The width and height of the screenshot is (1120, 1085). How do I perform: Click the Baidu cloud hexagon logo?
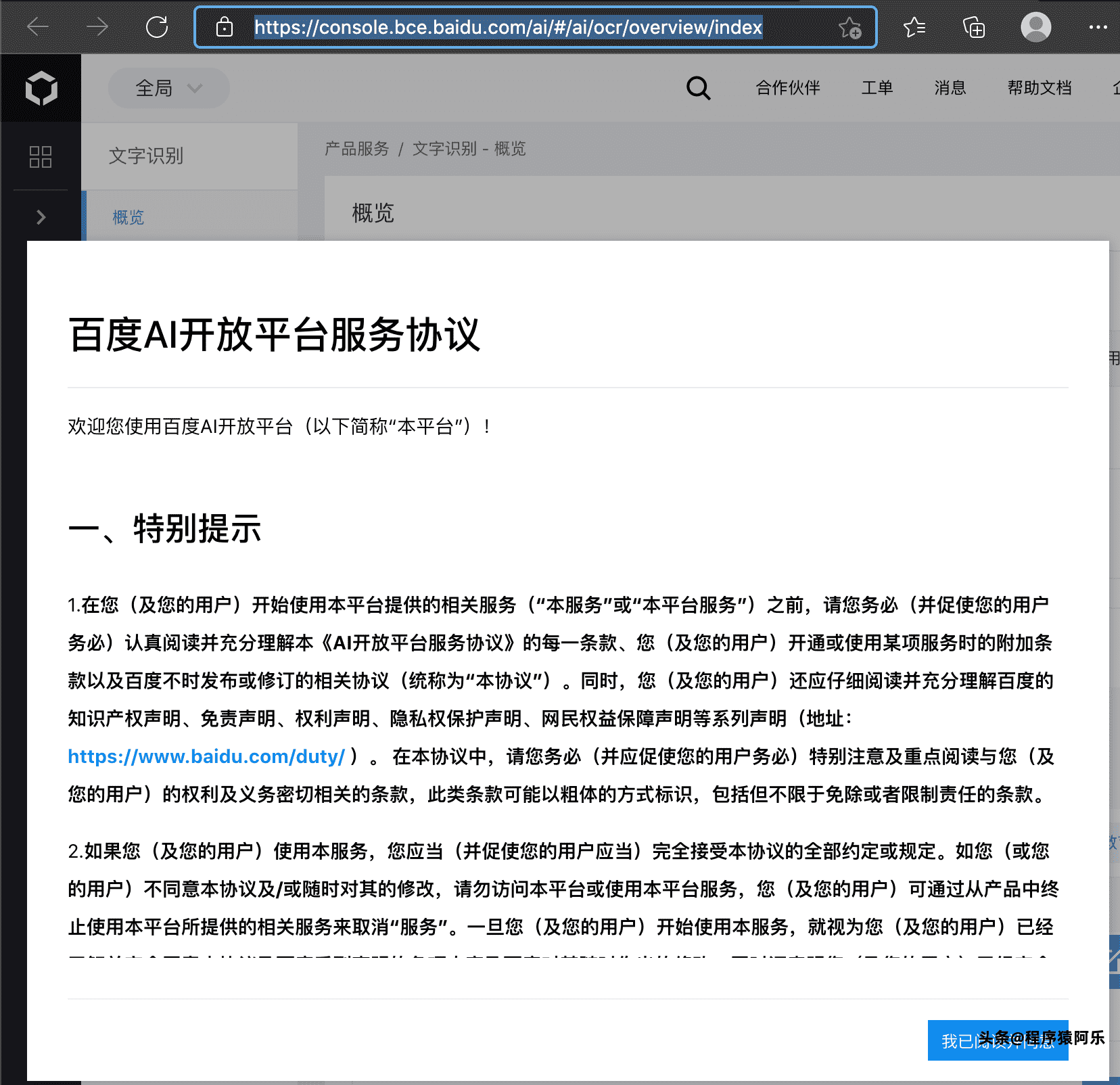[41, 88]
